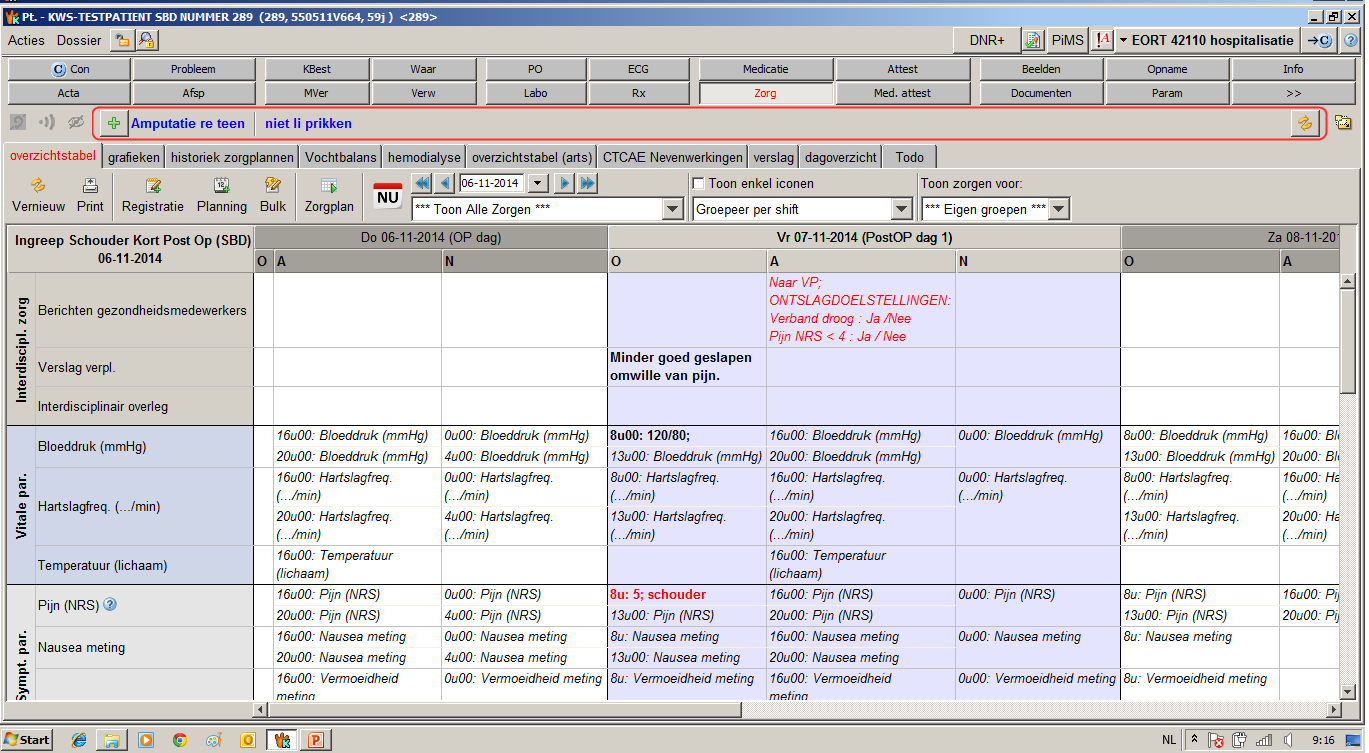Click the green plus add-warning icon
The width and height of the screenshot is (1369, 753).
click(x=113, y=123)
